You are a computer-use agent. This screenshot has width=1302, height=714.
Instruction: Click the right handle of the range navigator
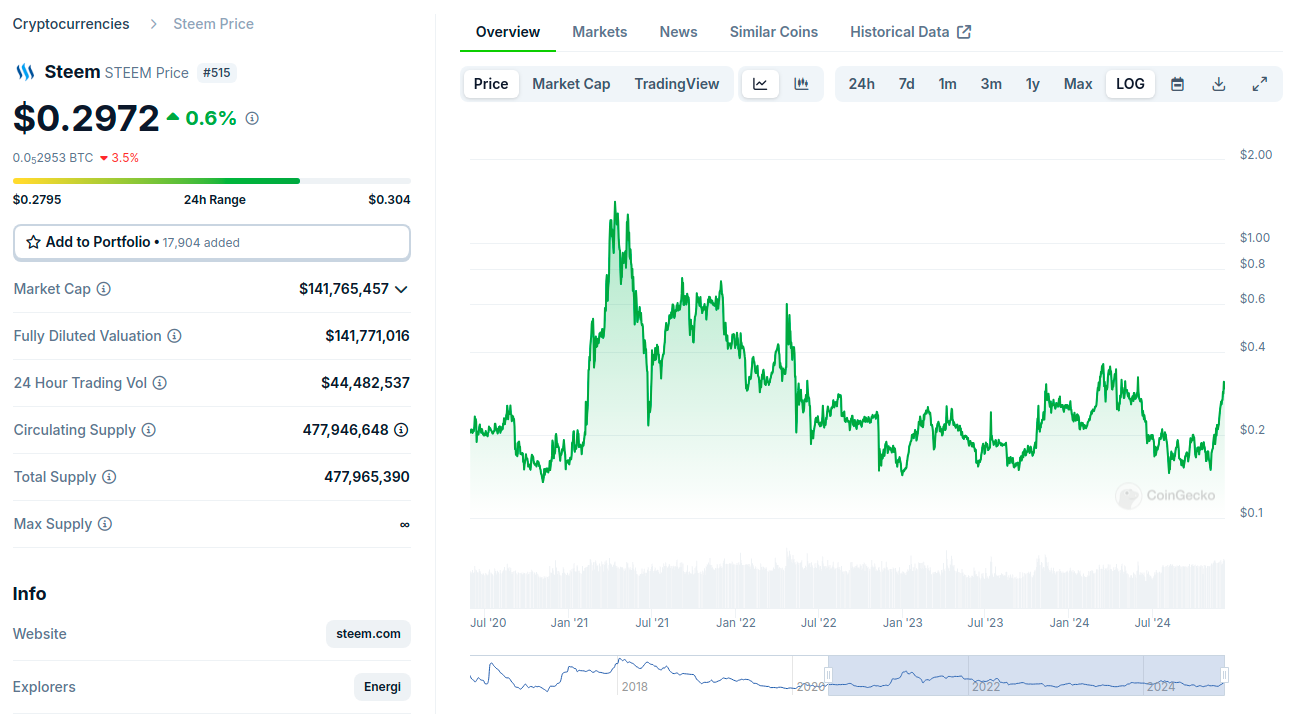(x=1224, y=675)
